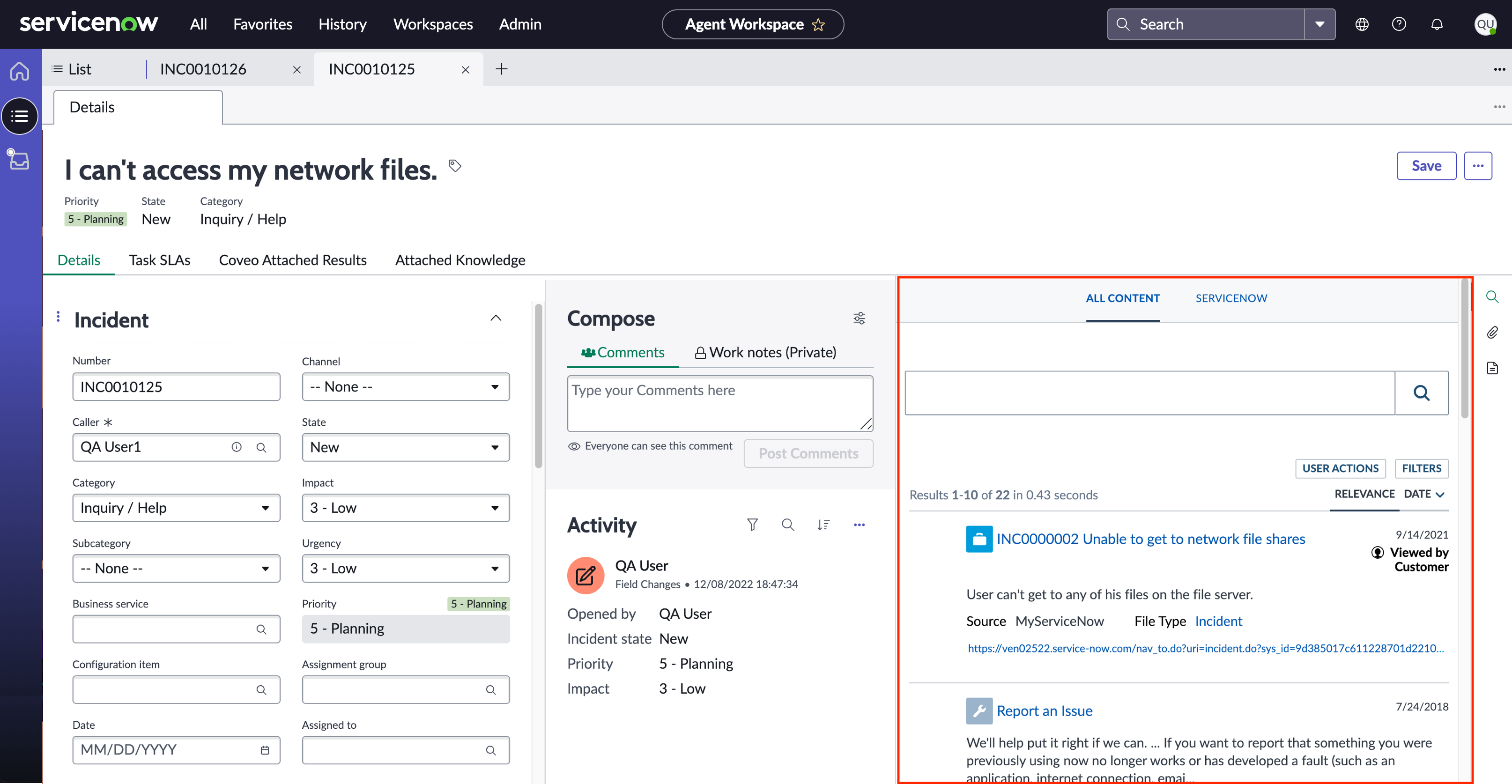Viewport: 1512px width, 784px height.
Task: Select the Urgency dropdown value
Action: tap(404, 568)
